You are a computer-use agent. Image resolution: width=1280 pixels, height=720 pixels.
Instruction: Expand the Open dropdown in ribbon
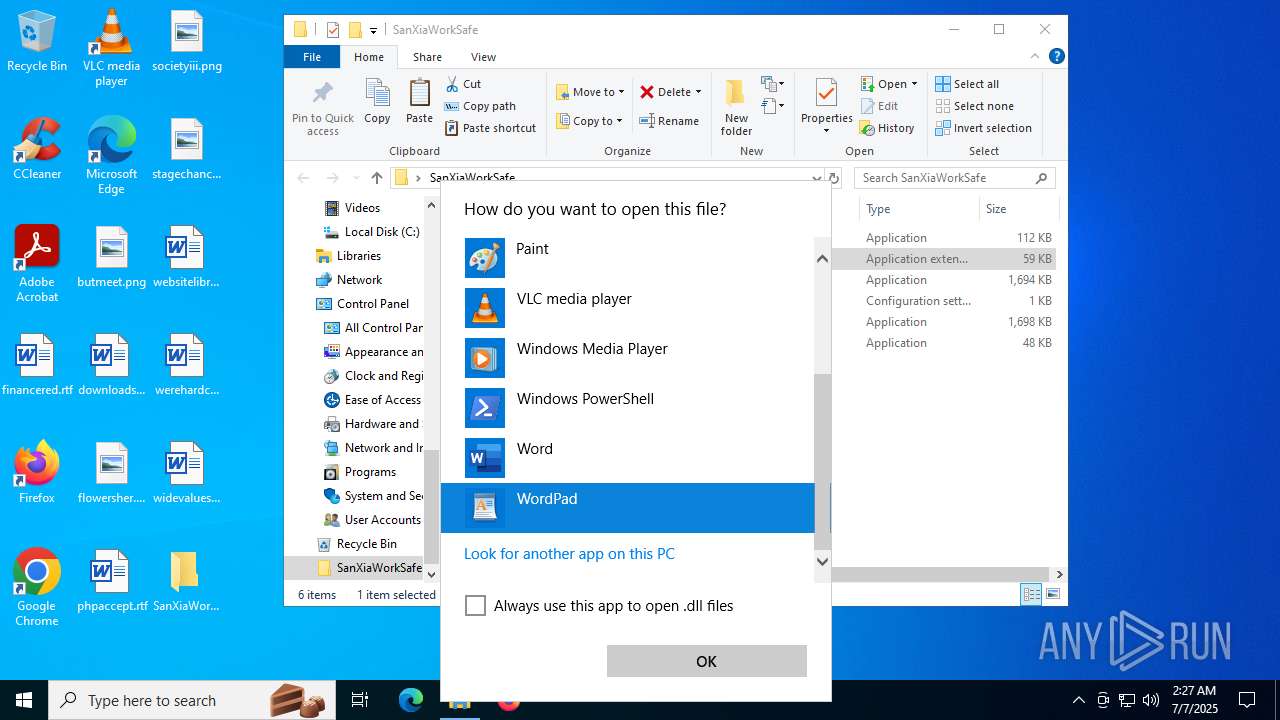pyautogui.click(x=914, y=84)
